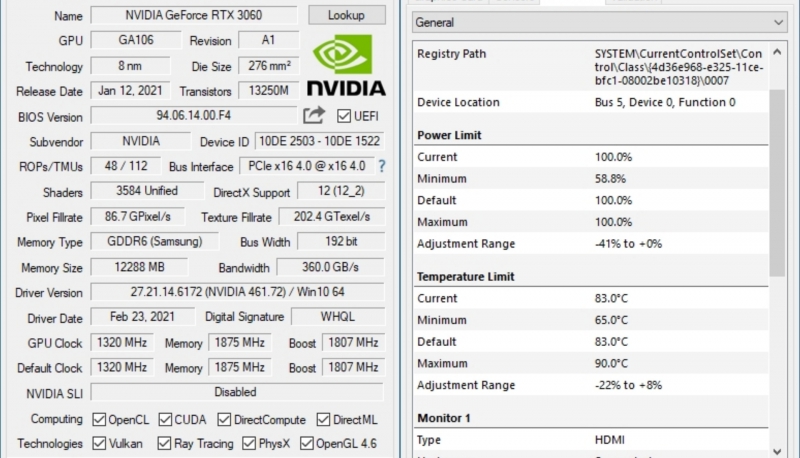This screenshot has width=800, height=458.
Task: Click the Bus Interface question mark icon
Action: coord(381,166)
